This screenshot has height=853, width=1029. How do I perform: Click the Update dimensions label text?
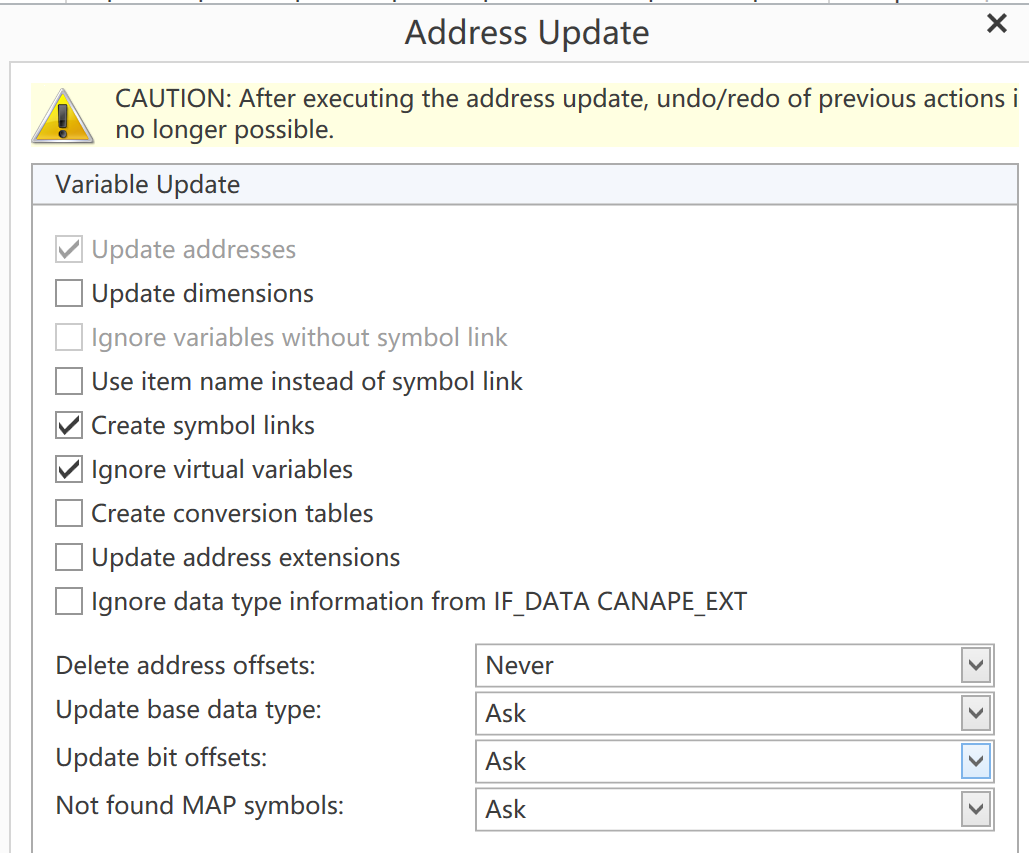tap(203, 294)
